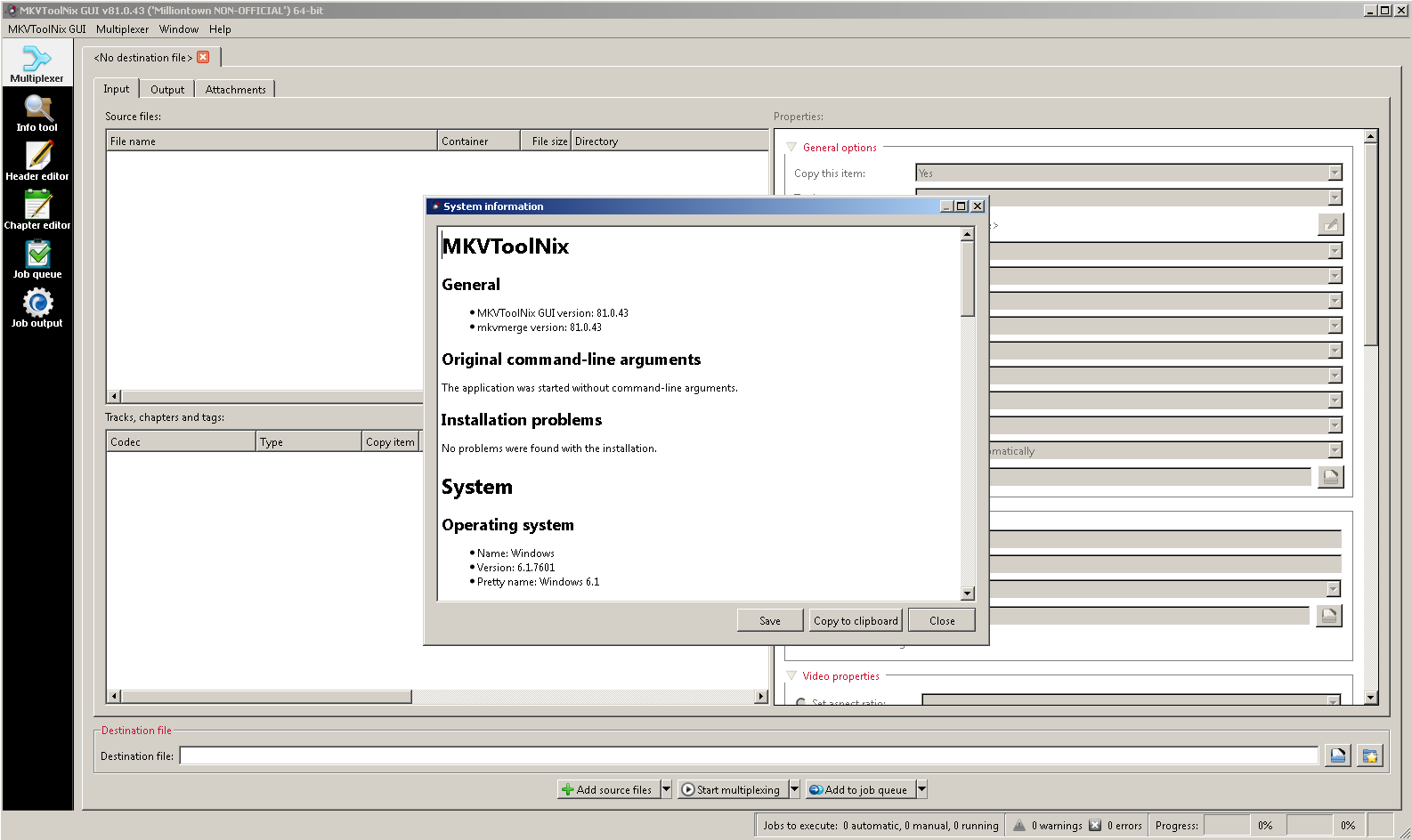Click the pencil edit icon in properties
This screenshot has width=1412, height=840.
pyautogui.click(x=1330, y=224)
